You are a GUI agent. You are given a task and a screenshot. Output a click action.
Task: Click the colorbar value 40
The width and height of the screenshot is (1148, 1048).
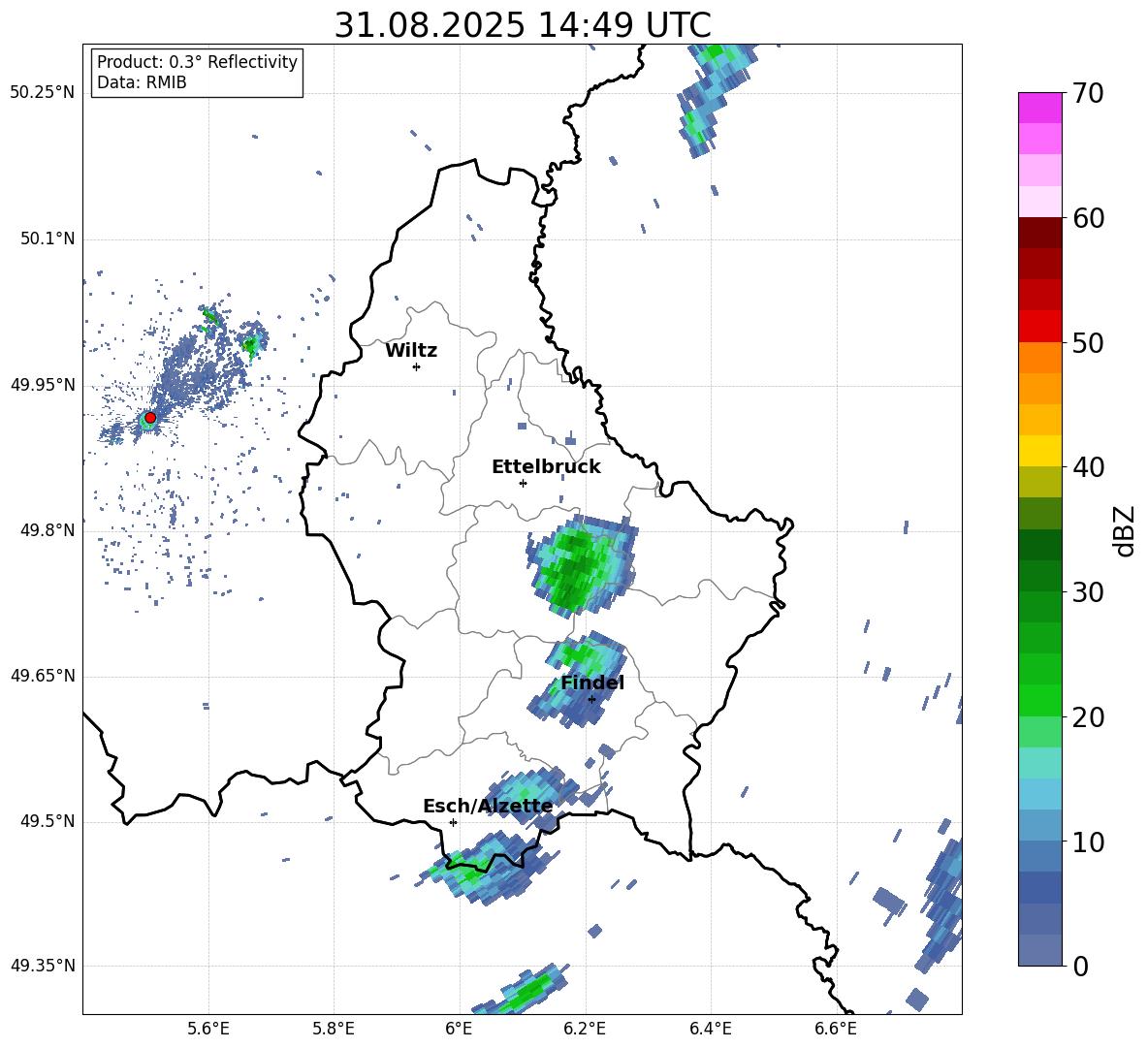coord(1088,467)
